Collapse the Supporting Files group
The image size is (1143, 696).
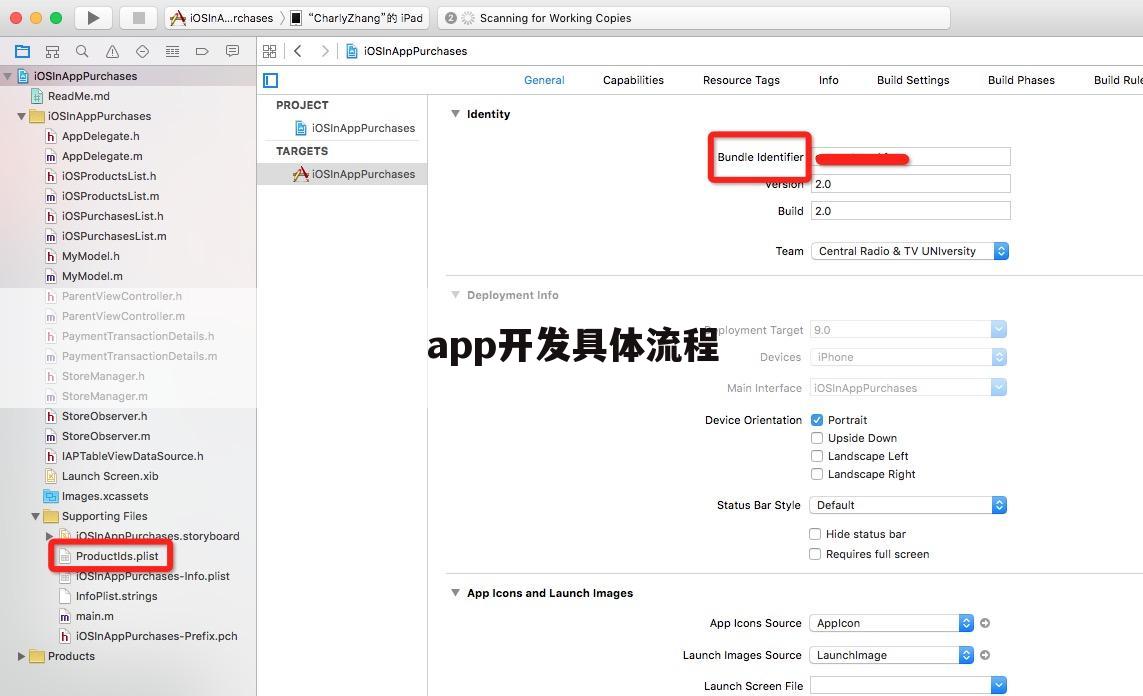(35, 516)
